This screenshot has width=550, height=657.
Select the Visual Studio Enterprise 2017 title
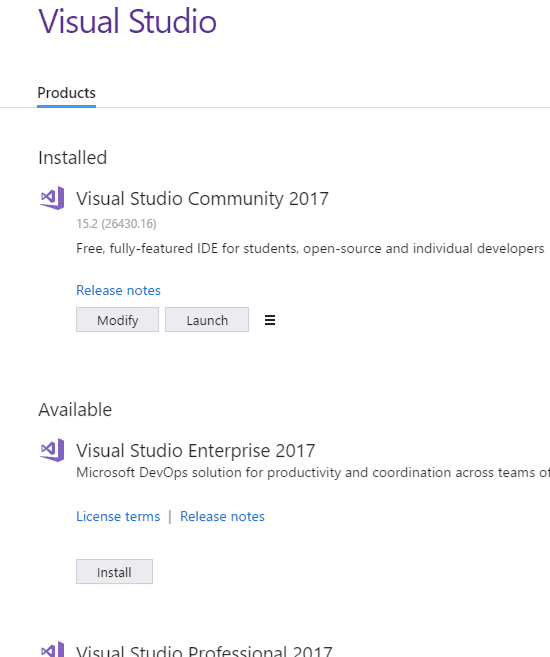[x=196, y=451]
